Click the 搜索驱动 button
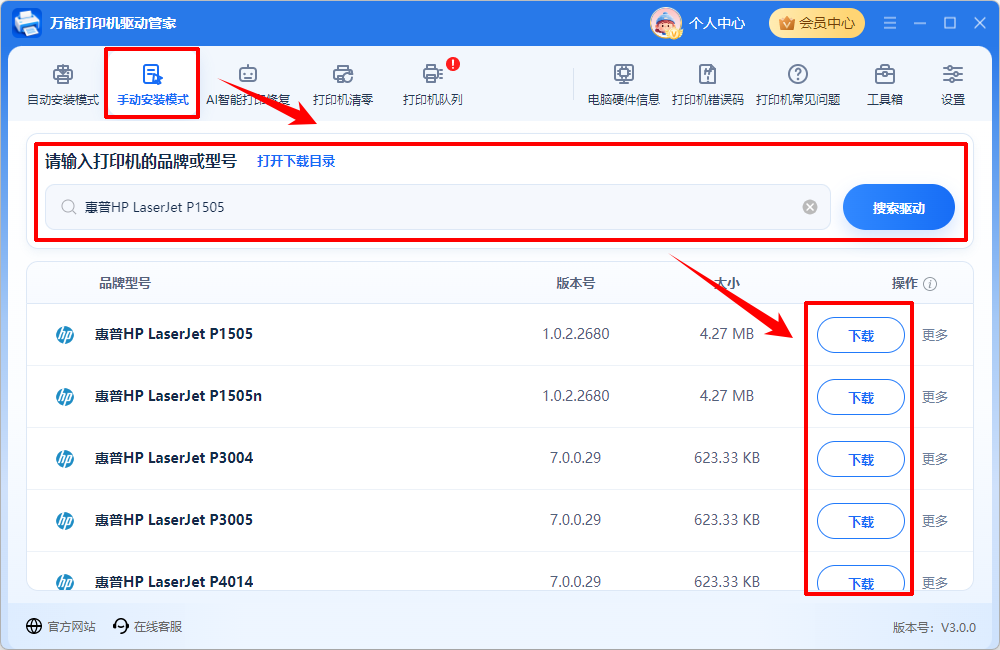 tap(899, 207)
